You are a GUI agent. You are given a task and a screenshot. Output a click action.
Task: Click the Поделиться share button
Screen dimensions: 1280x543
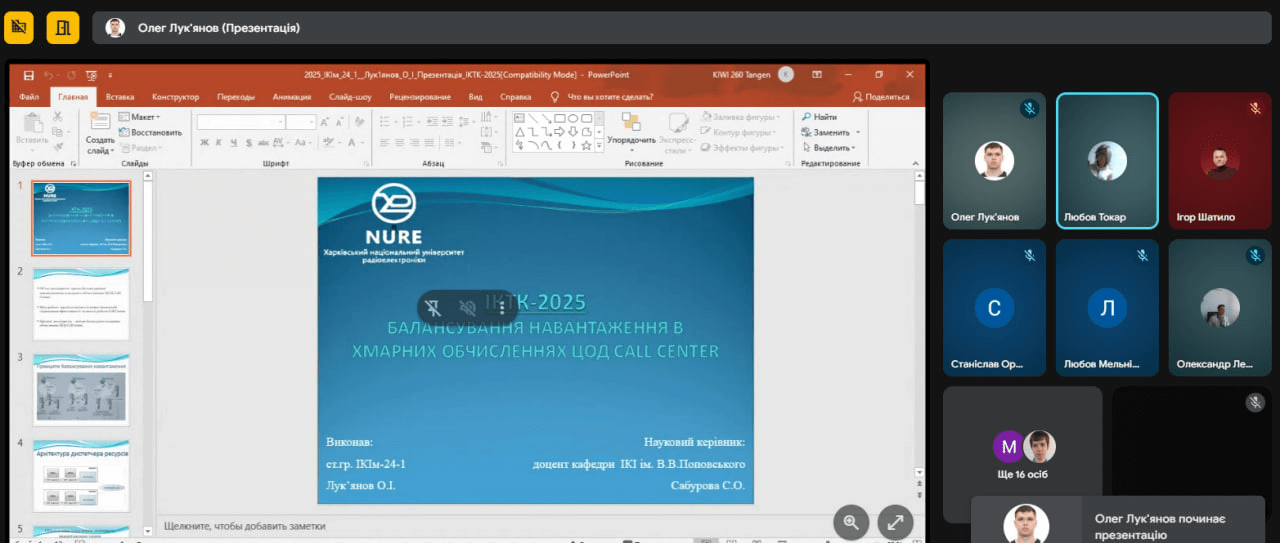click(x=881, y=97)
